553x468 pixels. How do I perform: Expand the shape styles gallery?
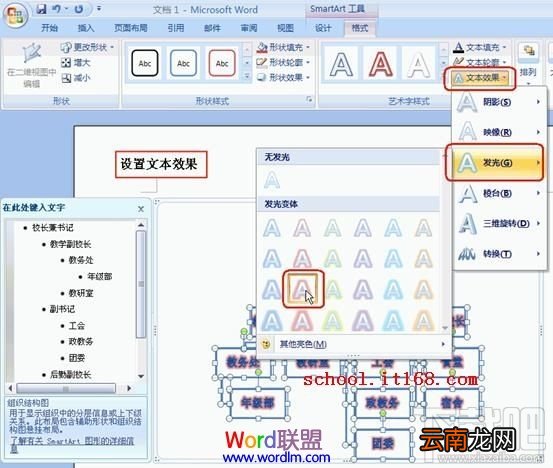(x=247, y=77)
